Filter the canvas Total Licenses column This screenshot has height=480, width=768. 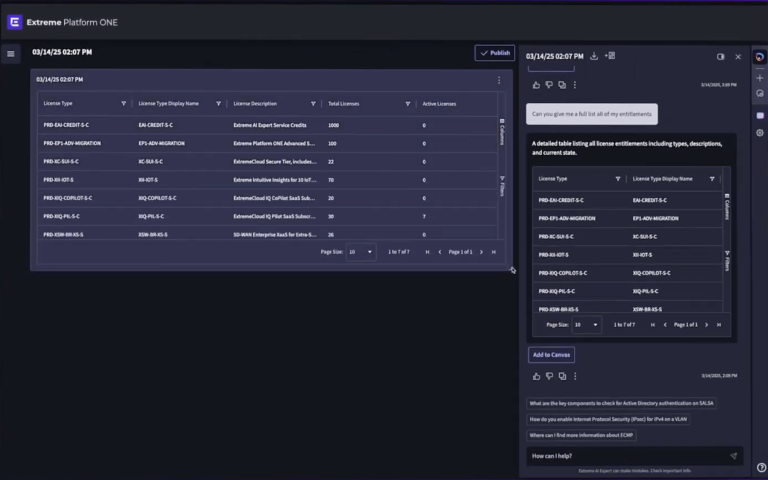point(408,103)
